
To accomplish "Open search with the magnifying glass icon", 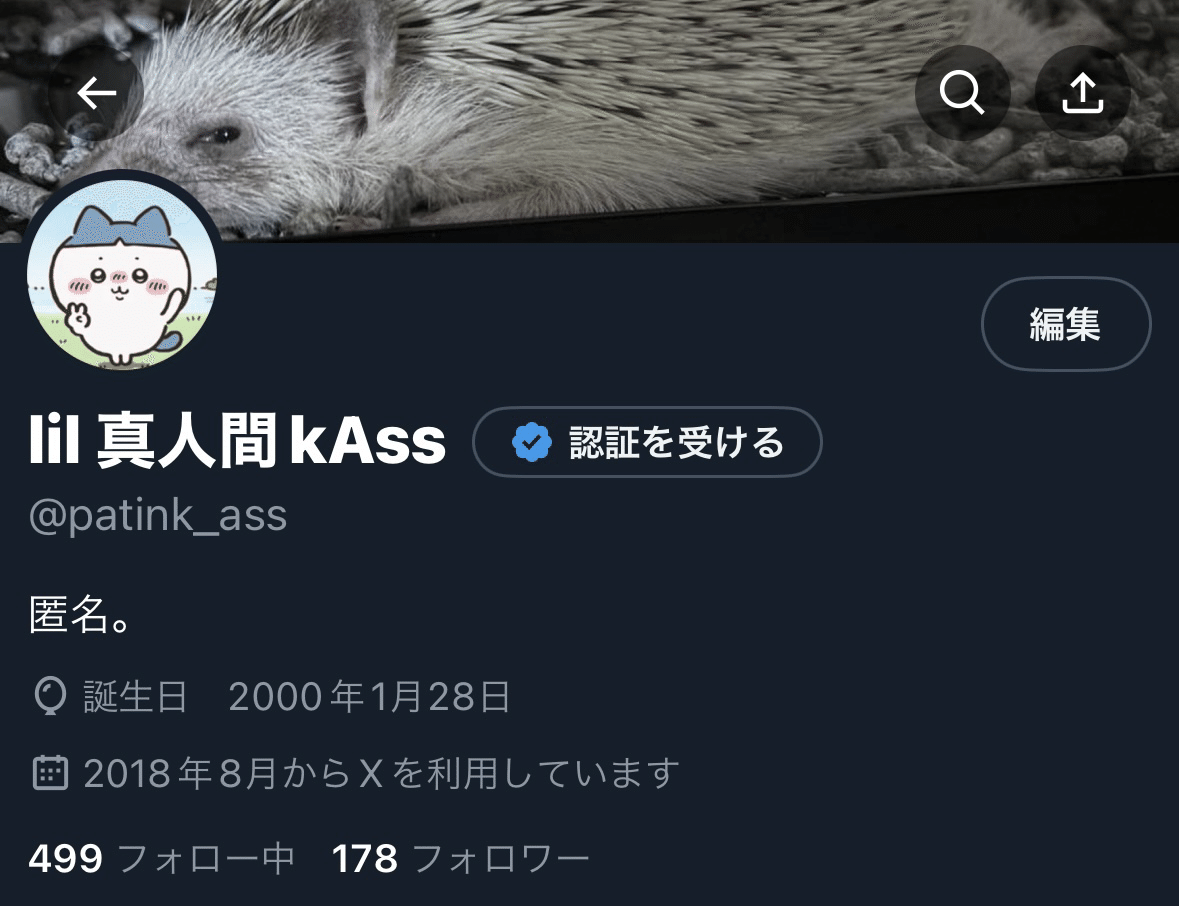I will 962,92.
